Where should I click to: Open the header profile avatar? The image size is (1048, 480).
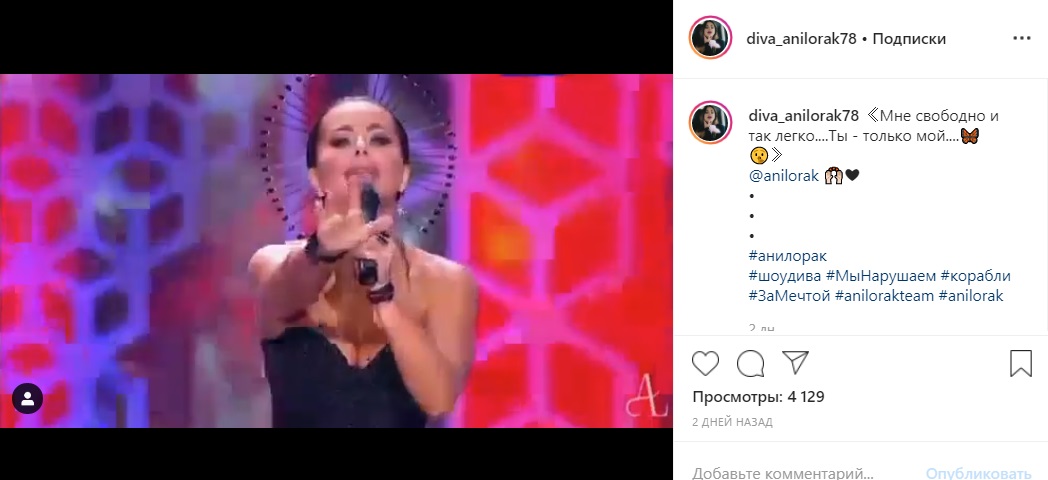pyautogui.click(x=711, y=39)
